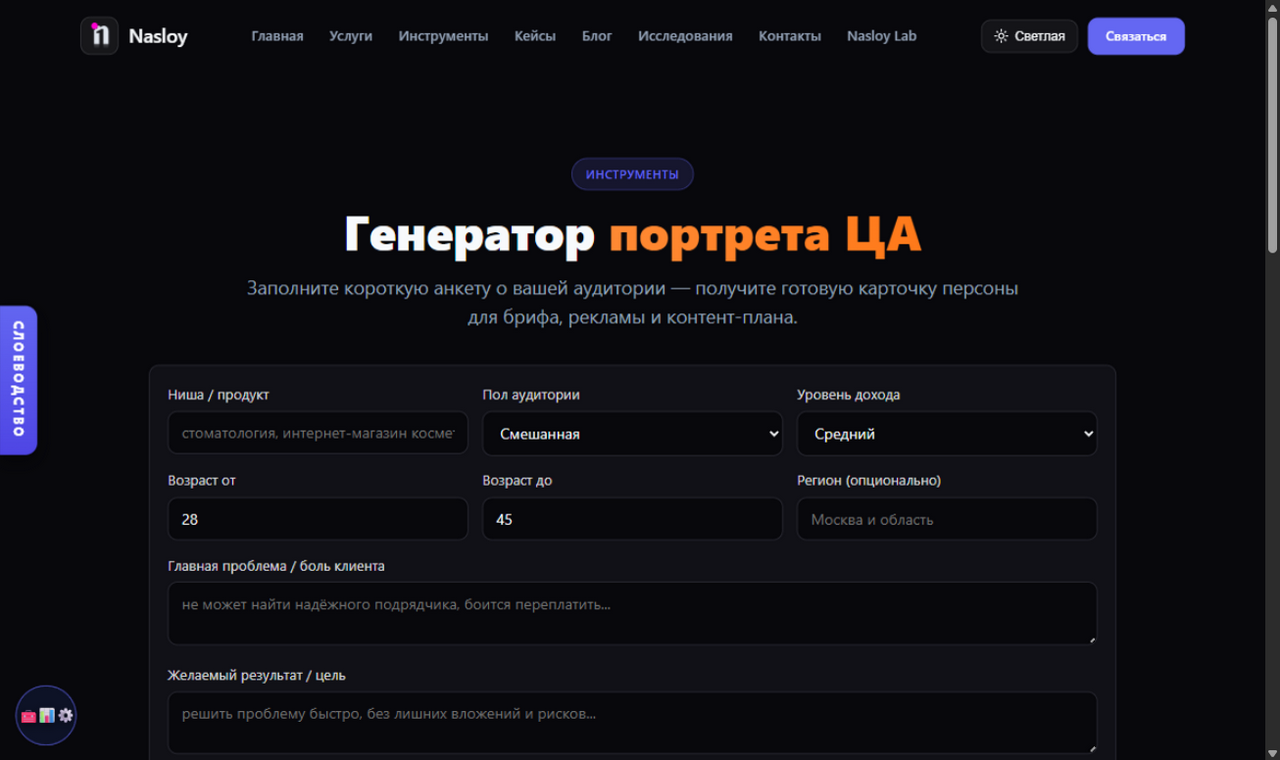Open the Nasloy Lab link
Screen dimensions: 1280x760
881,36
